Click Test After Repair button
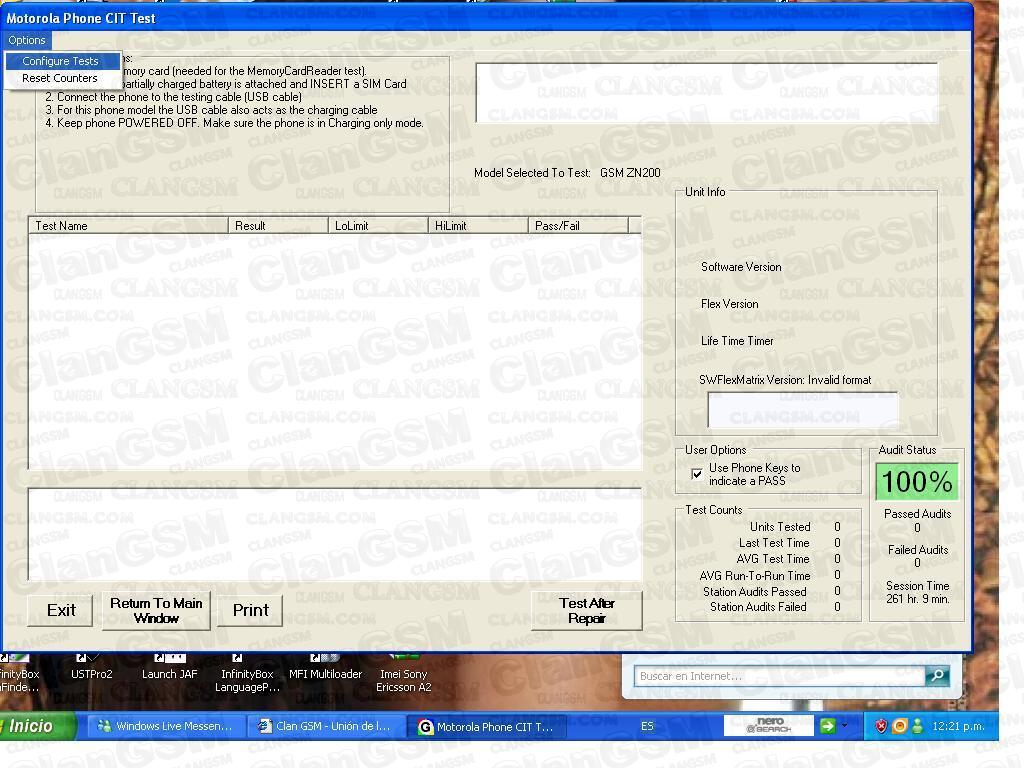The width and height of the screenshot is (1024, 768). point(586,611)
